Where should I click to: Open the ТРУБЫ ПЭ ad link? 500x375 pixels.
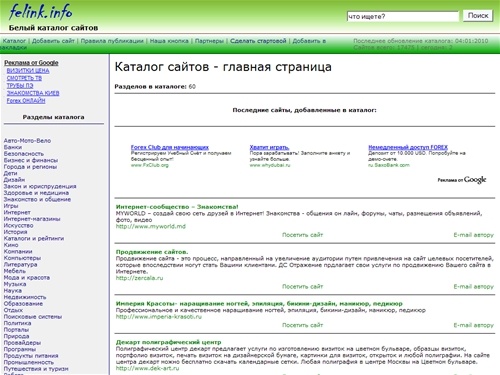click(x=20, y=86)
